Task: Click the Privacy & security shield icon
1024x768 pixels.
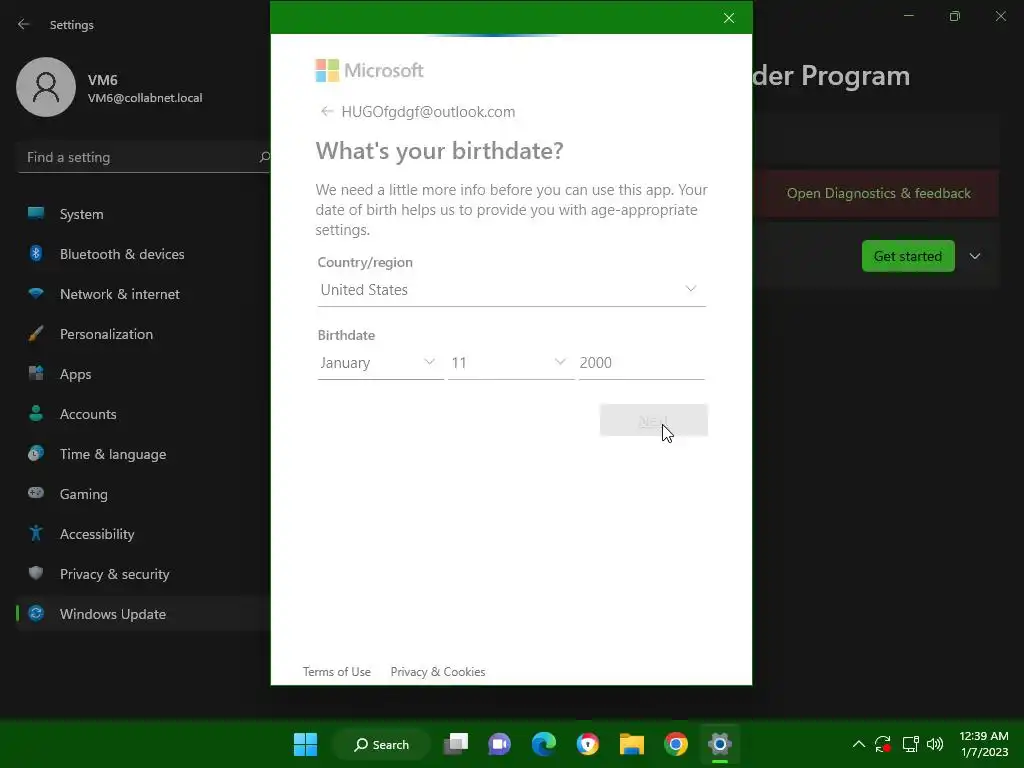Action: tap(36, 573)
